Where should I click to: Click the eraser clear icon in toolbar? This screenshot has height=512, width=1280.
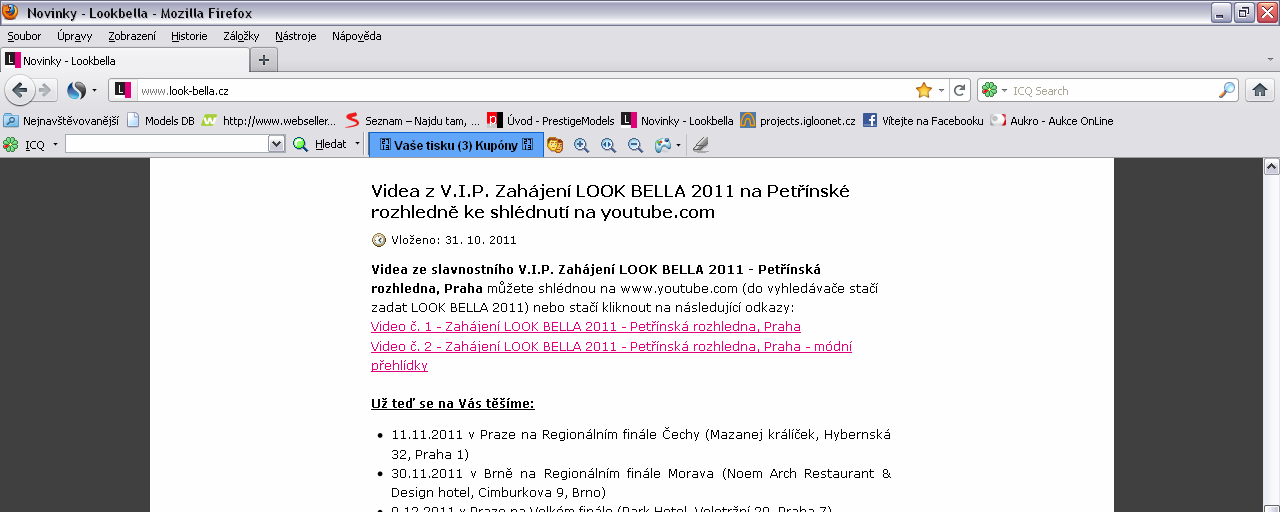(700, 145)
